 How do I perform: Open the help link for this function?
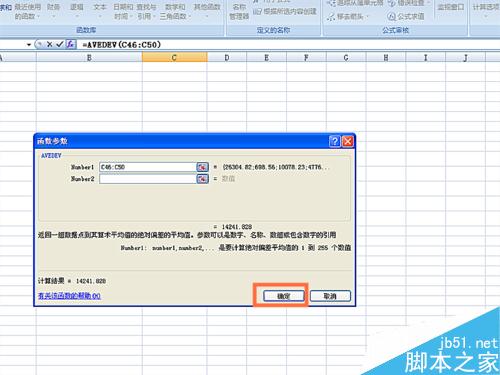tap(69, 296)
